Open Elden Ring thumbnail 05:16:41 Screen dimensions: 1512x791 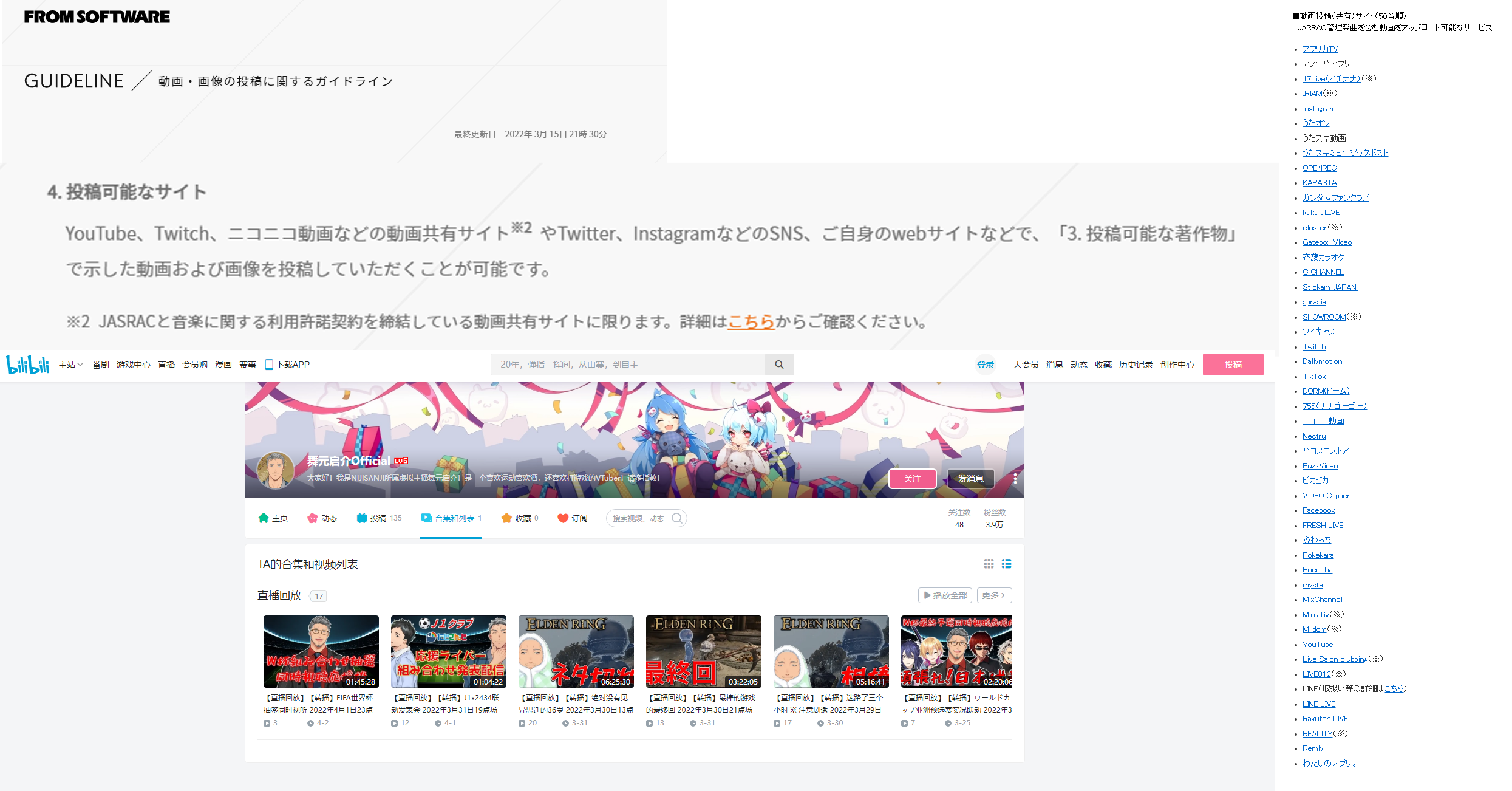point(831,651)
